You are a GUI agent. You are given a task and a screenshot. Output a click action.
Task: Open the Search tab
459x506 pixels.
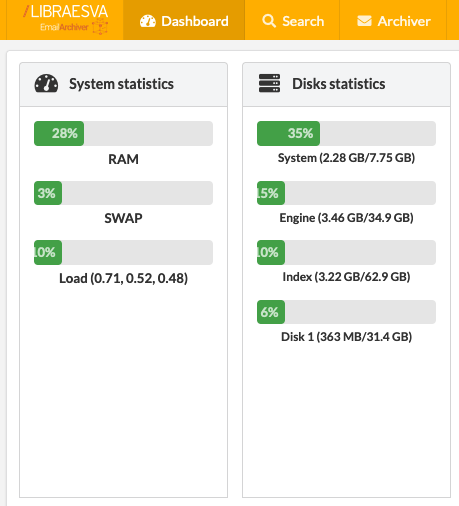coord(292,20)
